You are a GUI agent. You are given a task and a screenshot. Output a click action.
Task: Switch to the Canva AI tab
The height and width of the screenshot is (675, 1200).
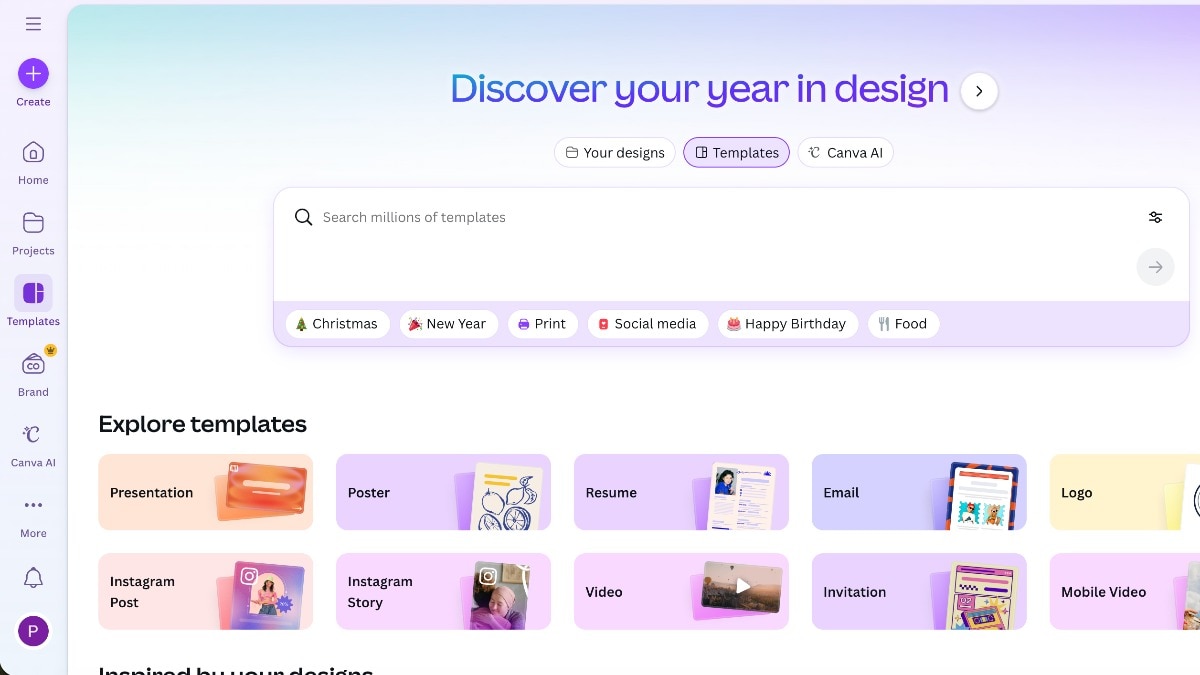tap(845, 152)
